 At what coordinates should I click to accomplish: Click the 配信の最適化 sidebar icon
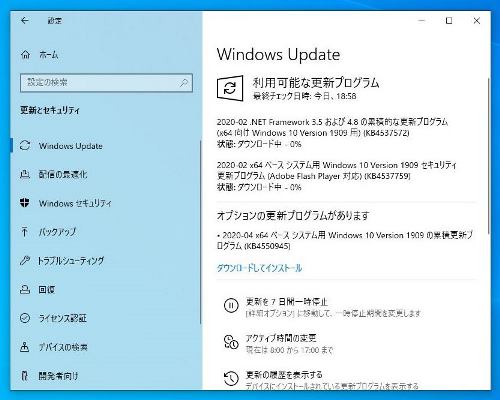tap(25, 174)
